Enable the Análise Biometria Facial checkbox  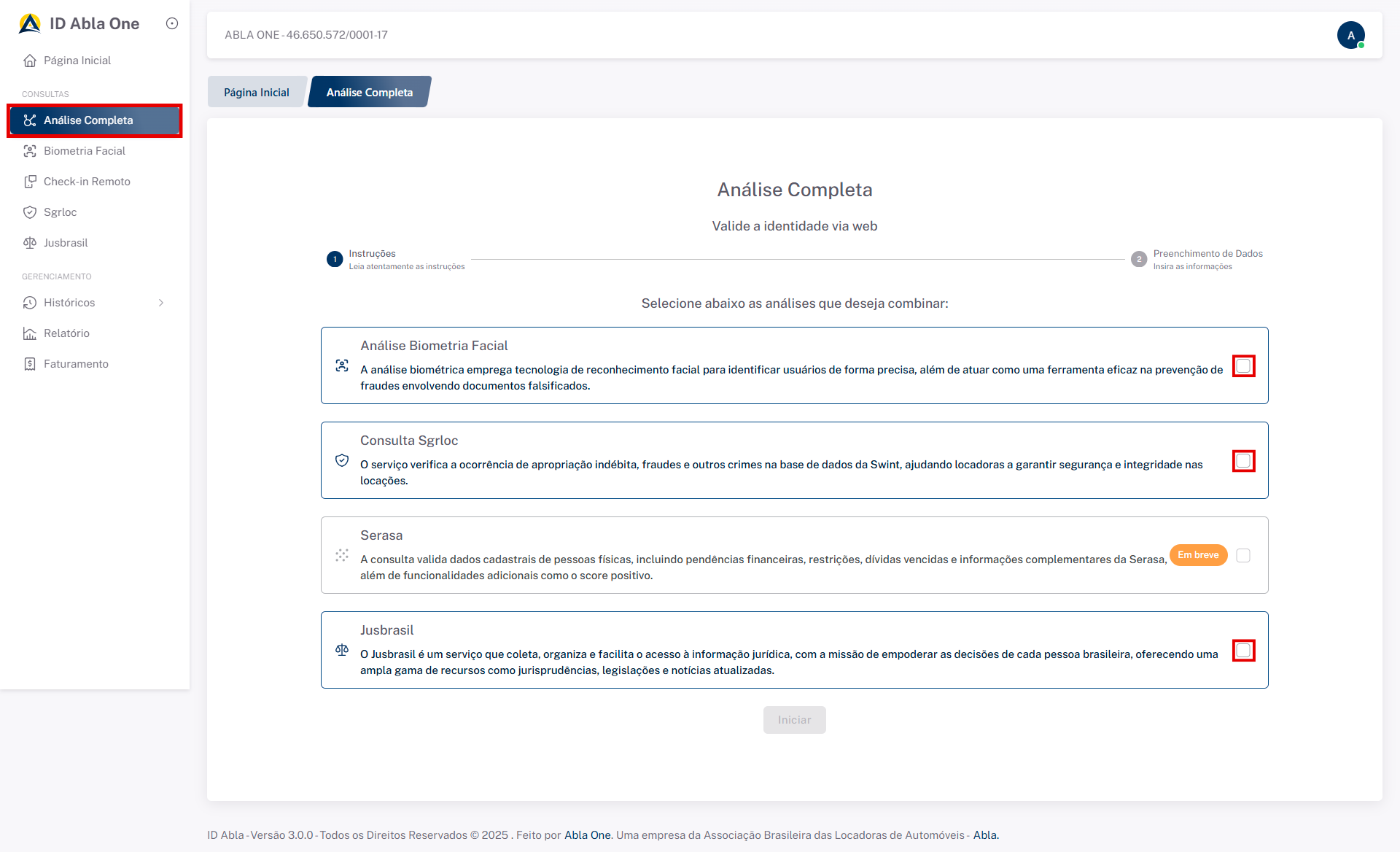point(1243,366)
